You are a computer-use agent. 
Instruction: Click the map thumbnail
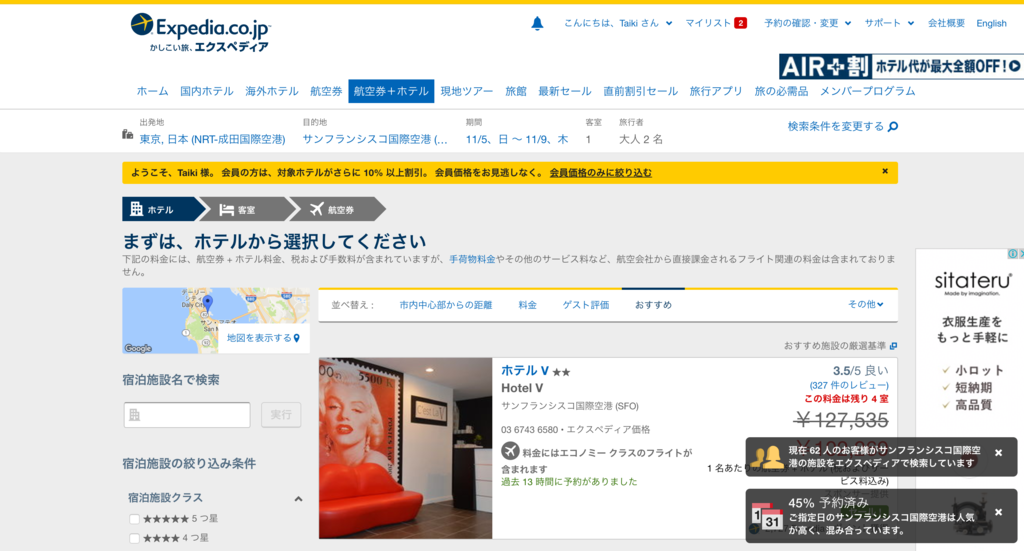pos(216,321)
